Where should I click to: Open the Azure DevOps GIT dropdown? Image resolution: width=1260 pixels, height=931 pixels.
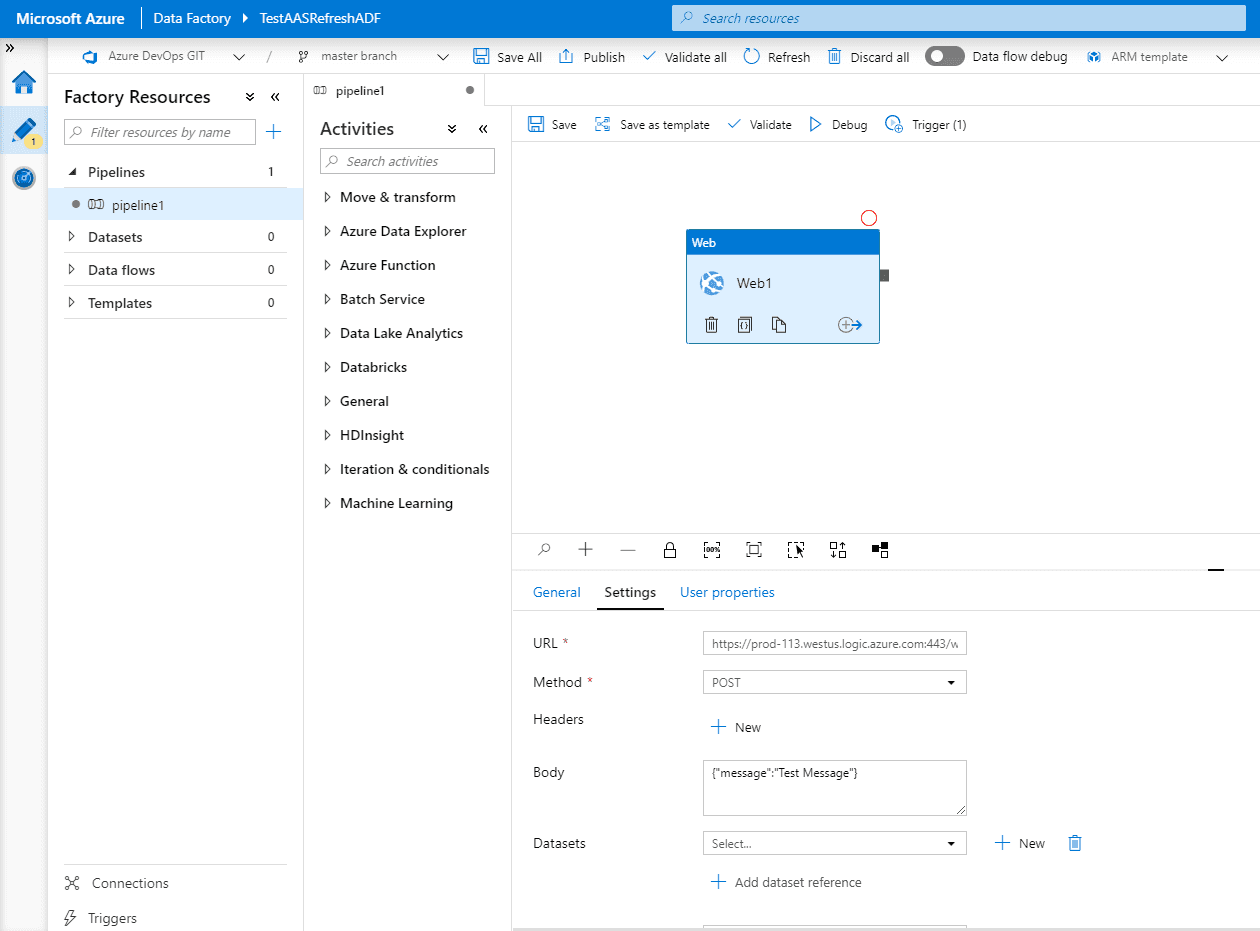[x=164, y=57]
